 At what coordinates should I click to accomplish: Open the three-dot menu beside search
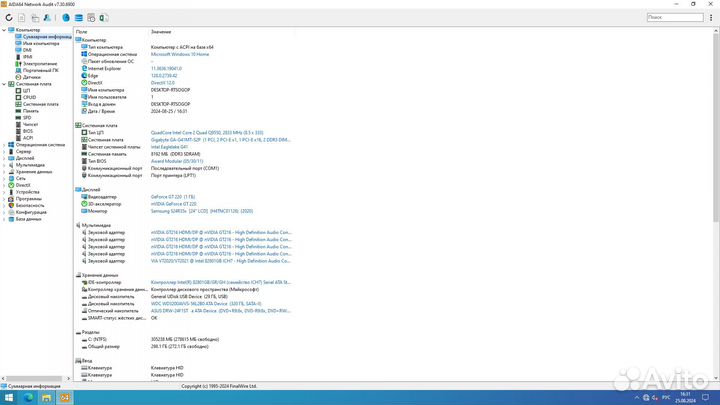coord(711,17)
